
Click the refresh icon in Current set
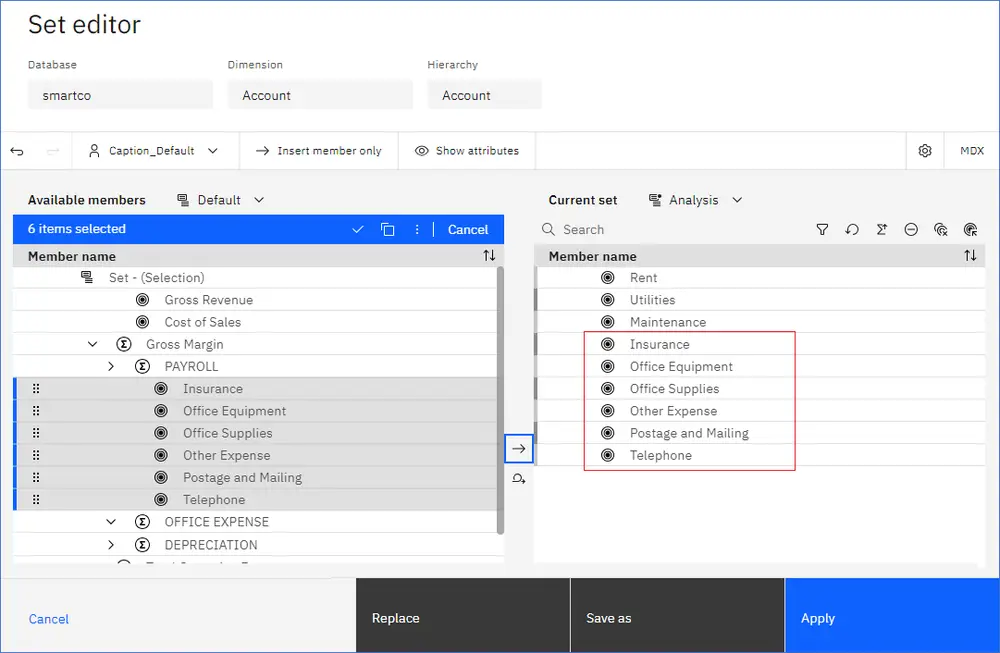tap(852, 230)
